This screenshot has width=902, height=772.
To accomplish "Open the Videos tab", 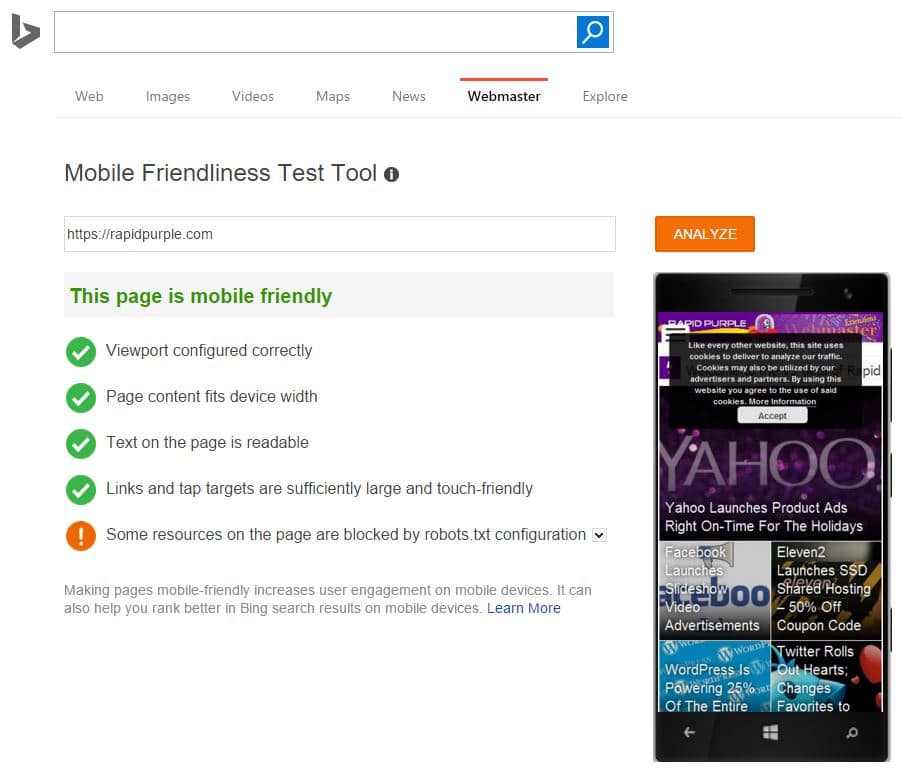I will (x=253, y=96).
